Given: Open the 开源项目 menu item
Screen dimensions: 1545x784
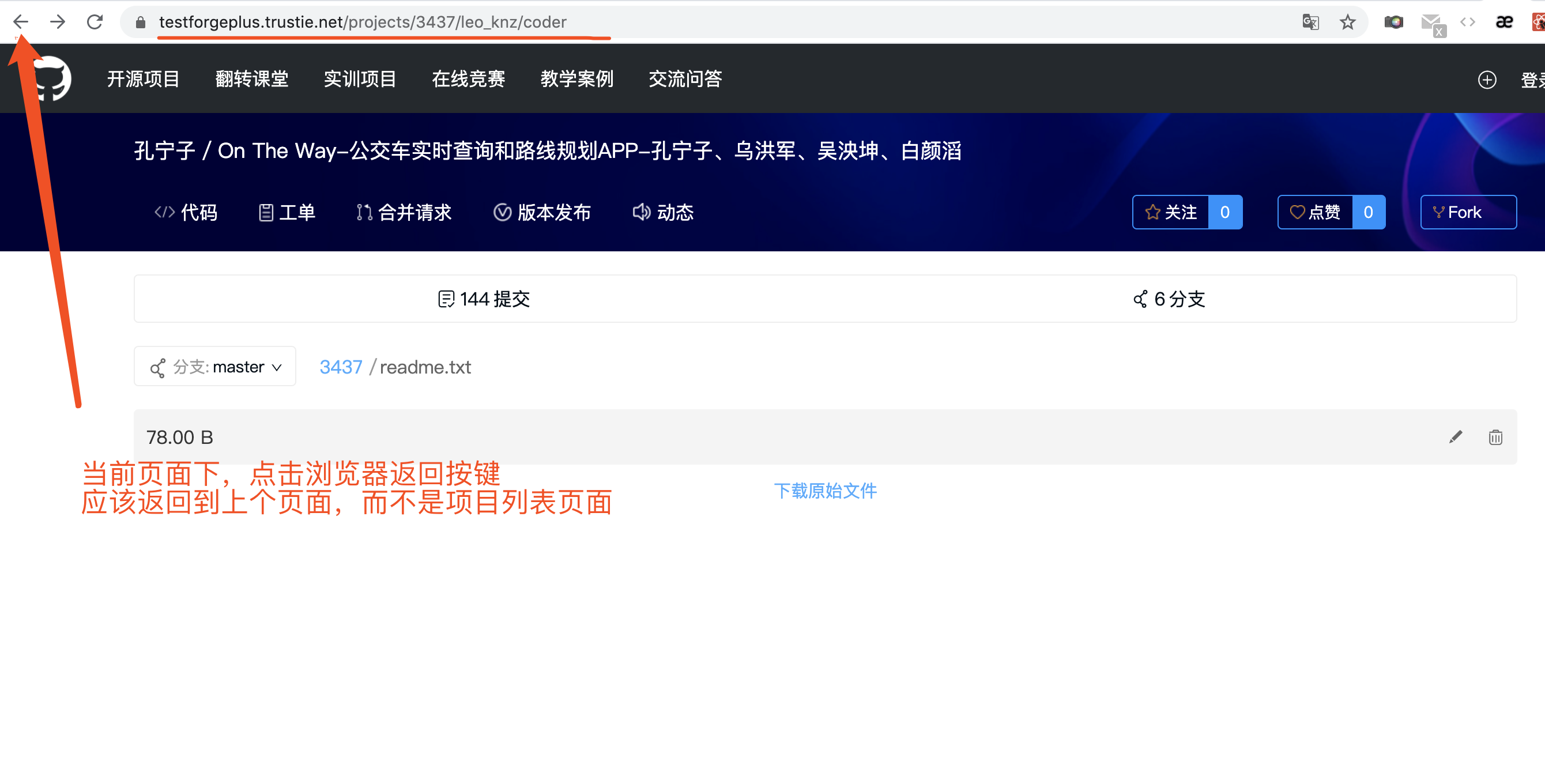Looking at the screenshot, I should [x=144, y=78].
